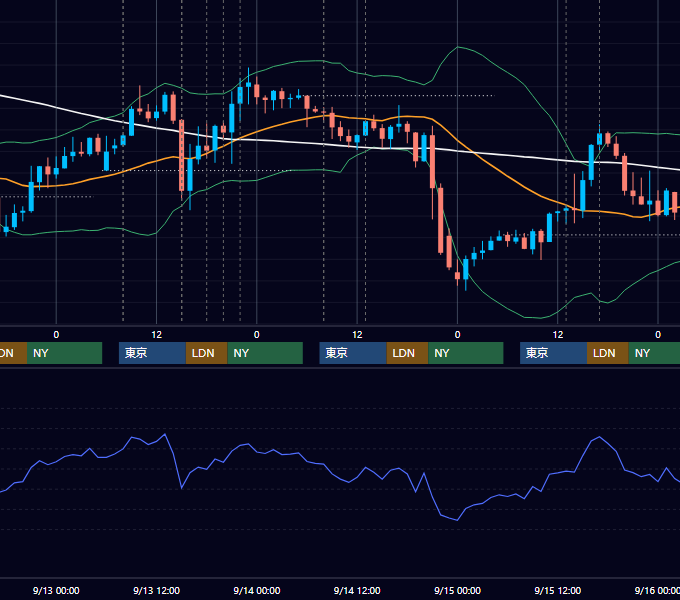Click the 9/14 00:00 date label
Image resolution: width=680 pixels, height=600 pixels.
pyautogui.click(x=257, y=590)
